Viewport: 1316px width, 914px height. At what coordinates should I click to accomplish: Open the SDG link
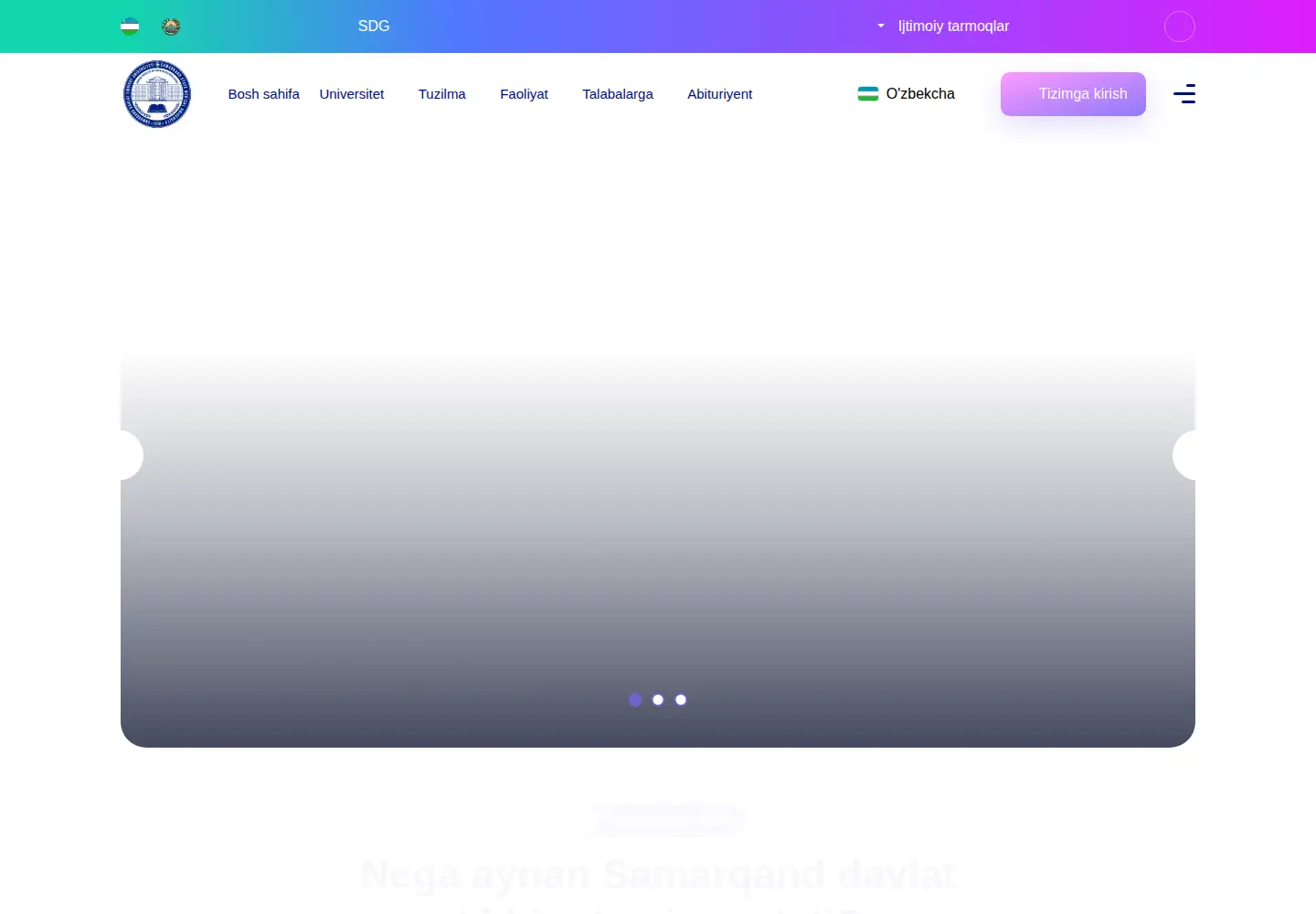pos(374,27)
